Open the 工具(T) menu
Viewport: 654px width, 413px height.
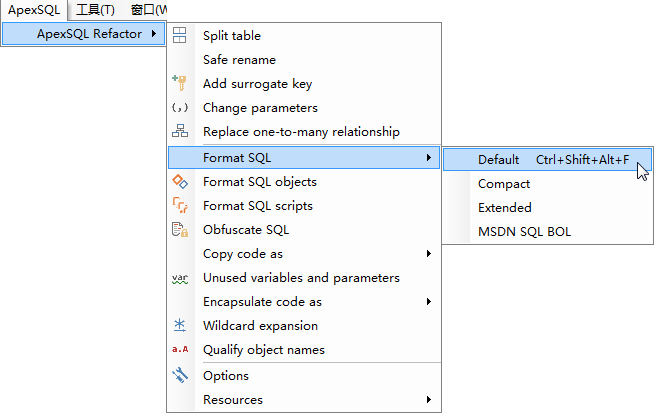point(95,10)
